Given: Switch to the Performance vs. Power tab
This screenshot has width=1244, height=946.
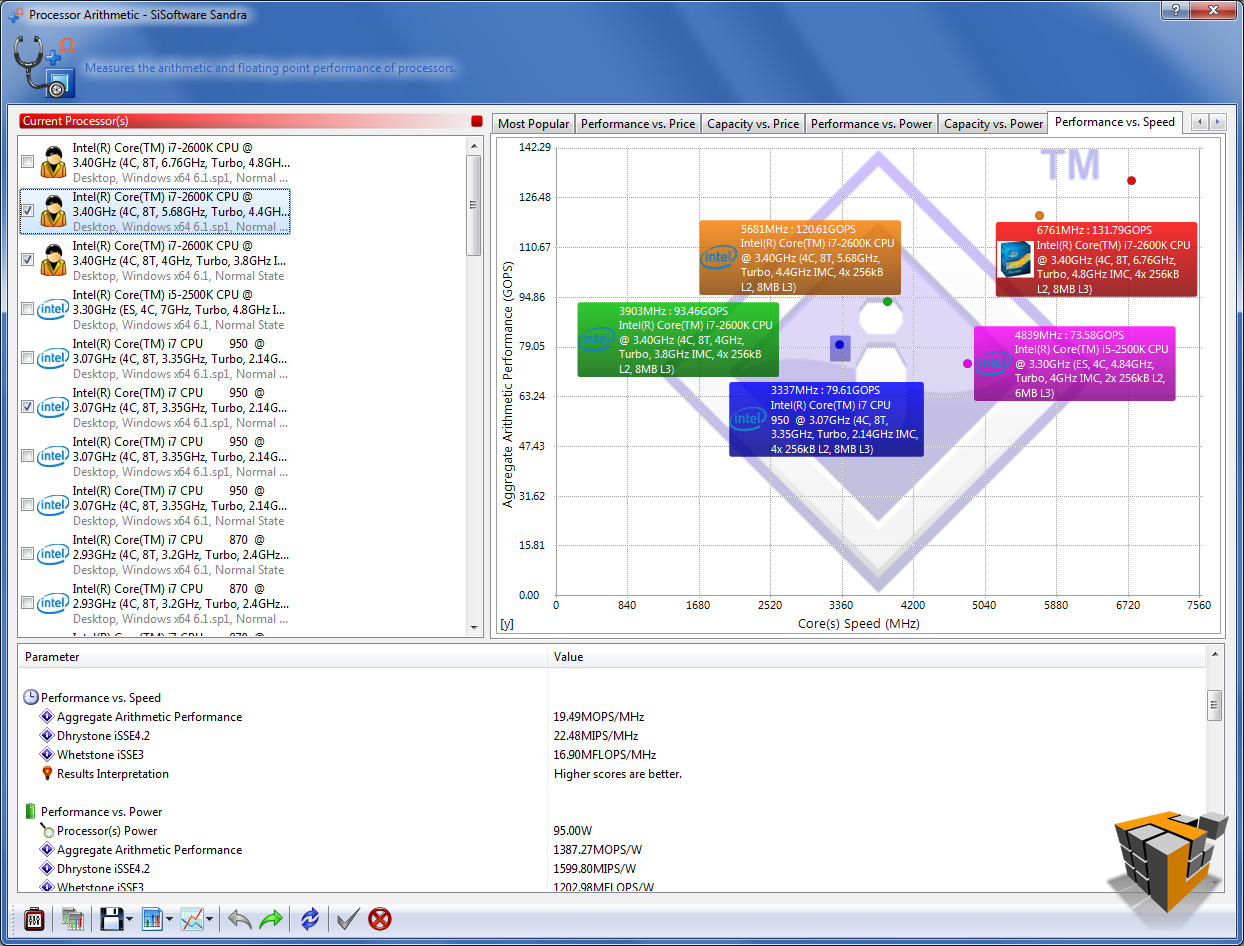Looking at the screenshot, I should 871,124.
